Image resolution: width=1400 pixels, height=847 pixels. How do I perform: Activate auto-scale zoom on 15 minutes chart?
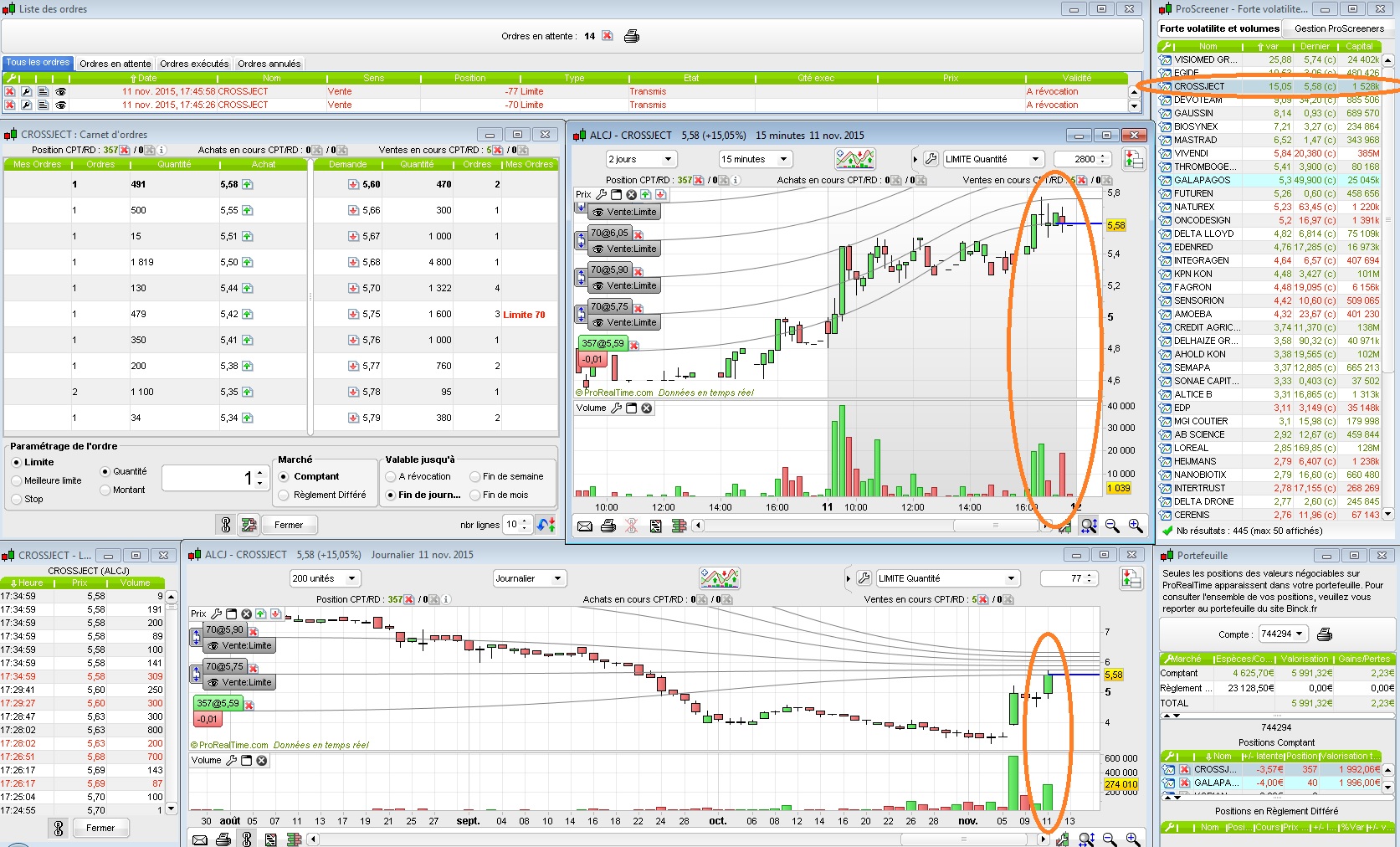click(1089, 526)
